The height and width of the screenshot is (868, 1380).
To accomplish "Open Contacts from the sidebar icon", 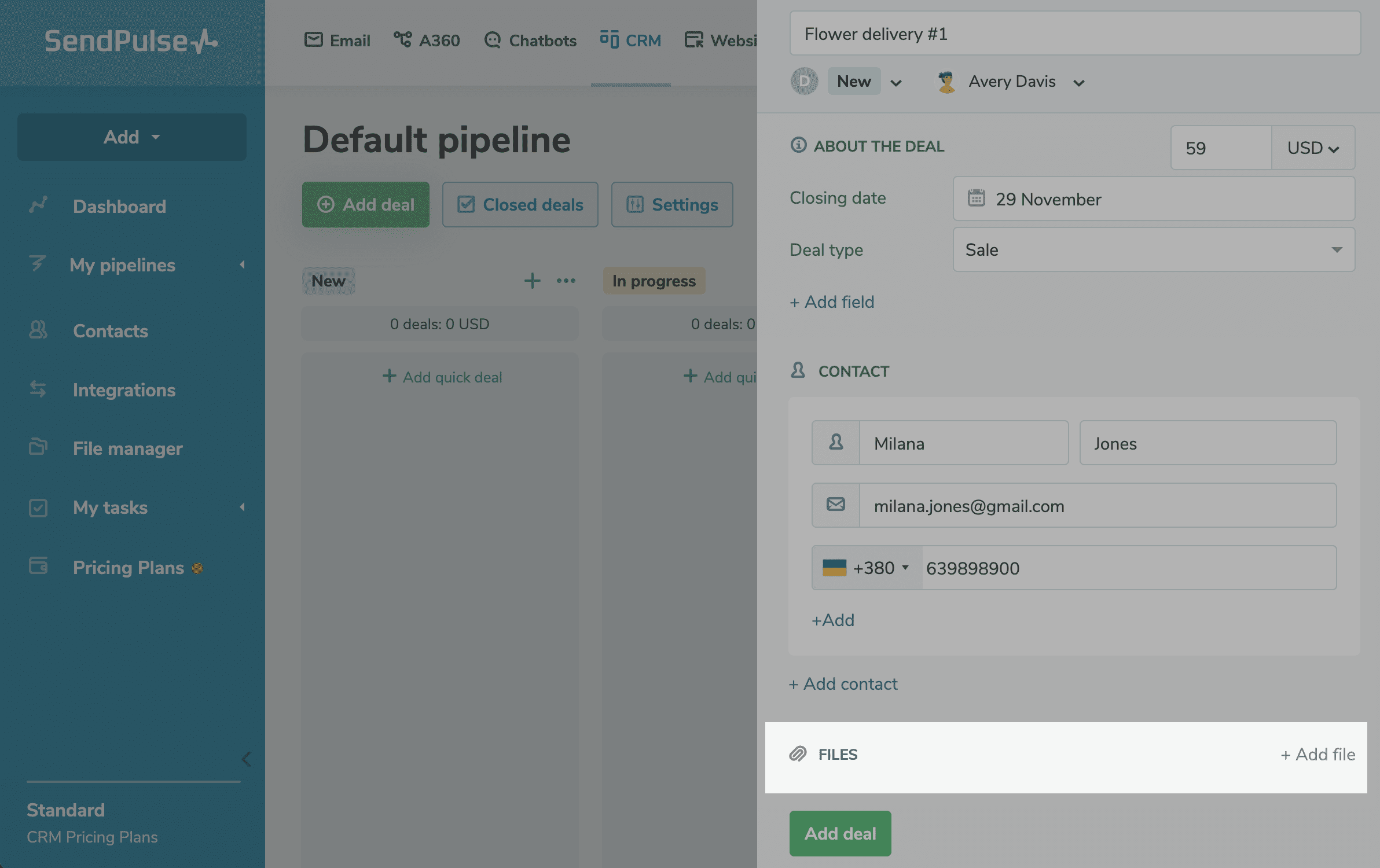I will coord(38,330).
